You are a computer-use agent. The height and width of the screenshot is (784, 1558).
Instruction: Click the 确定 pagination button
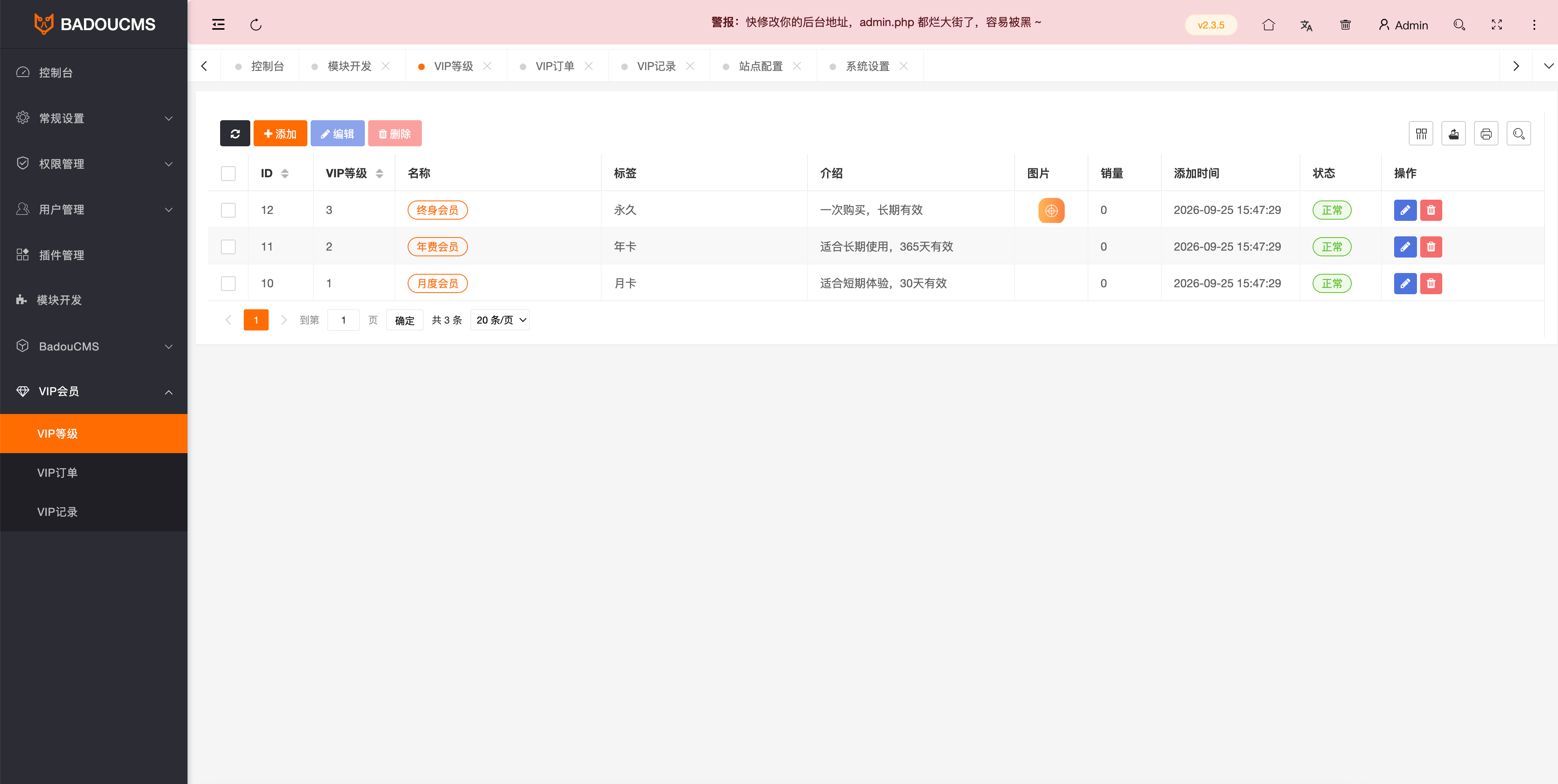click(x=405, y=320)
